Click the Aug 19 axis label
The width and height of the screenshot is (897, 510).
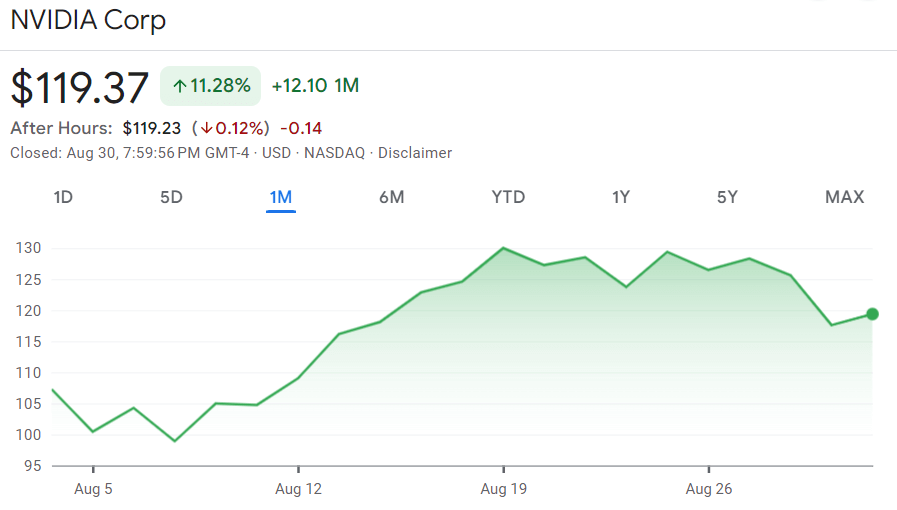503,489
